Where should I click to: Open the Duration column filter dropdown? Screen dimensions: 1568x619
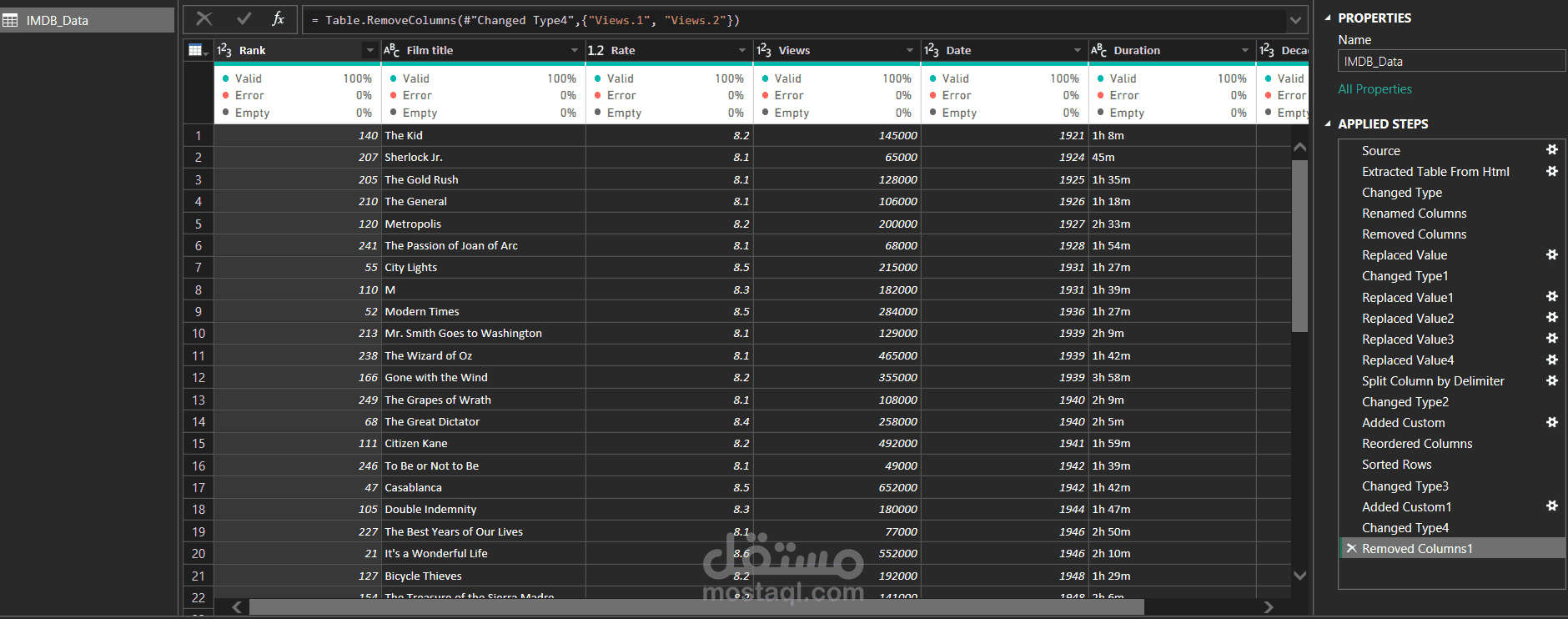click(1245, 50)
